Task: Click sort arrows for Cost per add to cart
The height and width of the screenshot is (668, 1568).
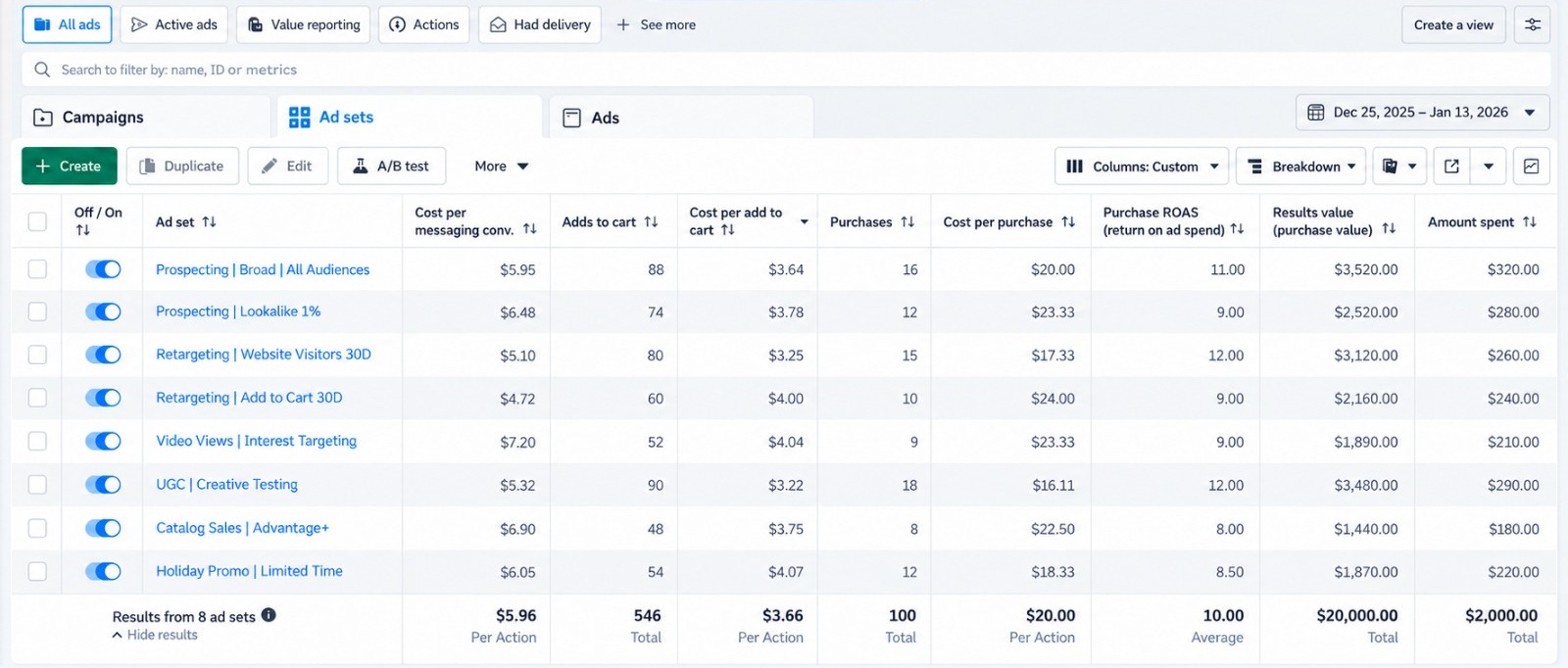Action: [x=727, y=230]
